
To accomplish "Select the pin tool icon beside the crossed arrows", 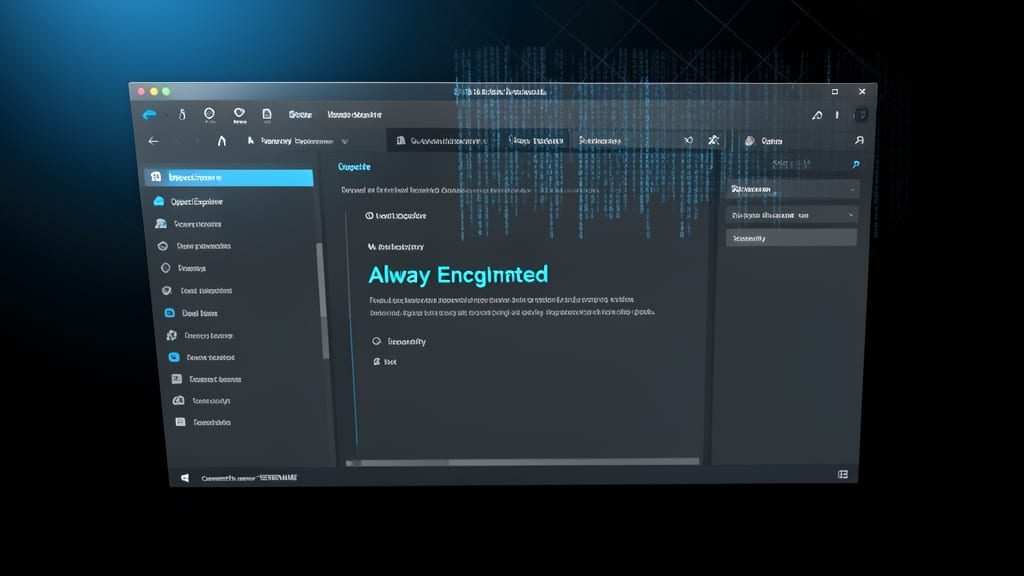I will pos(714,140).
